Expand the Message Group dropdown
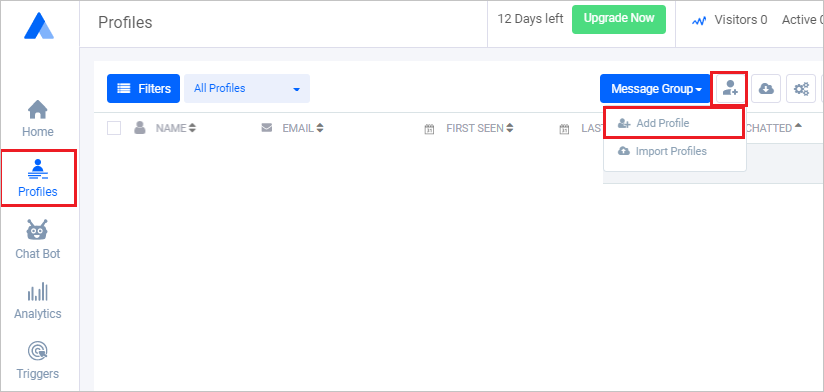The width and height of the screenshot is (824, 392). (x=656, y=88)
